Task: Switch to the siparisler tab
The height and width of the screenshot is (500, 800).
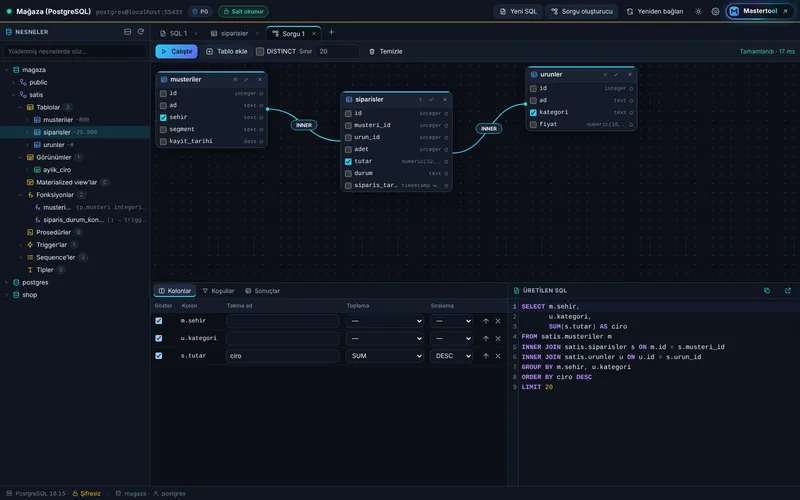Action: [x=234, y=34]
